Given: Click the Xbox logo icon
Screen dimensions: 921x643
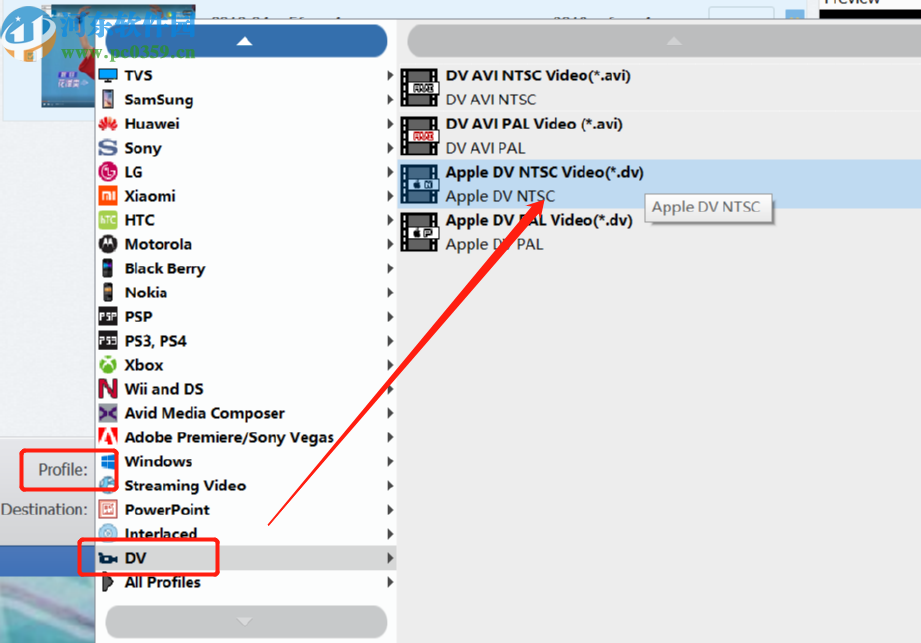Looking at the screenshot, I should coord(108,365).
